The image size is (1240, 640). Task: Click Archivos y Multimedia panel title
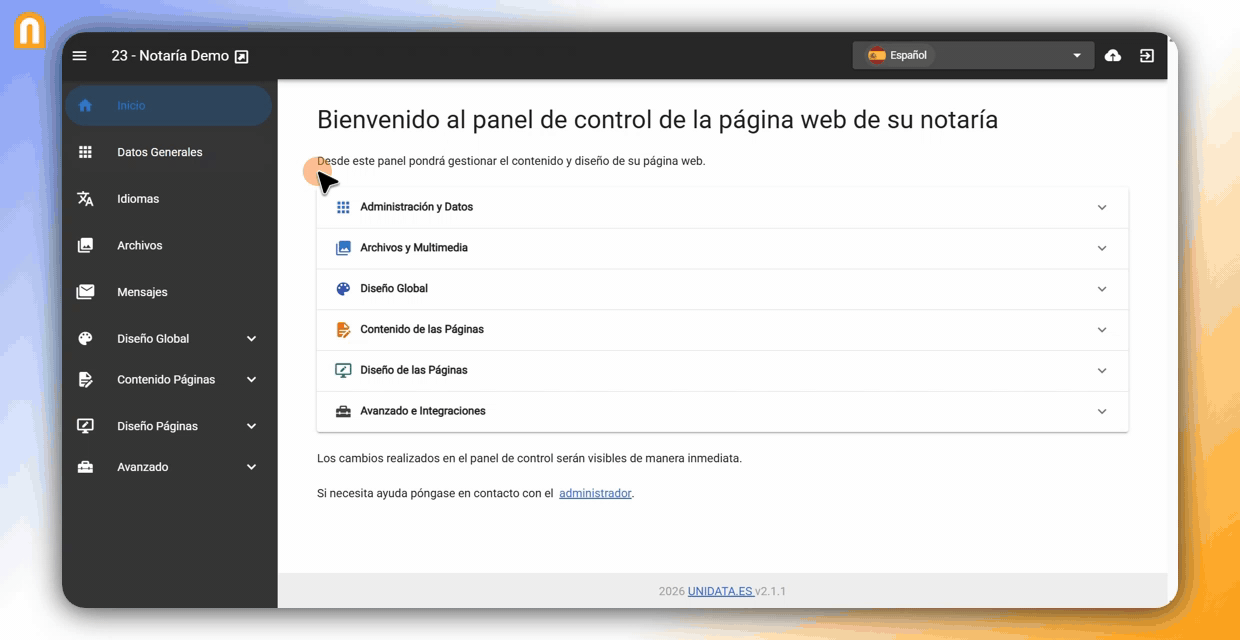point(414,248)
